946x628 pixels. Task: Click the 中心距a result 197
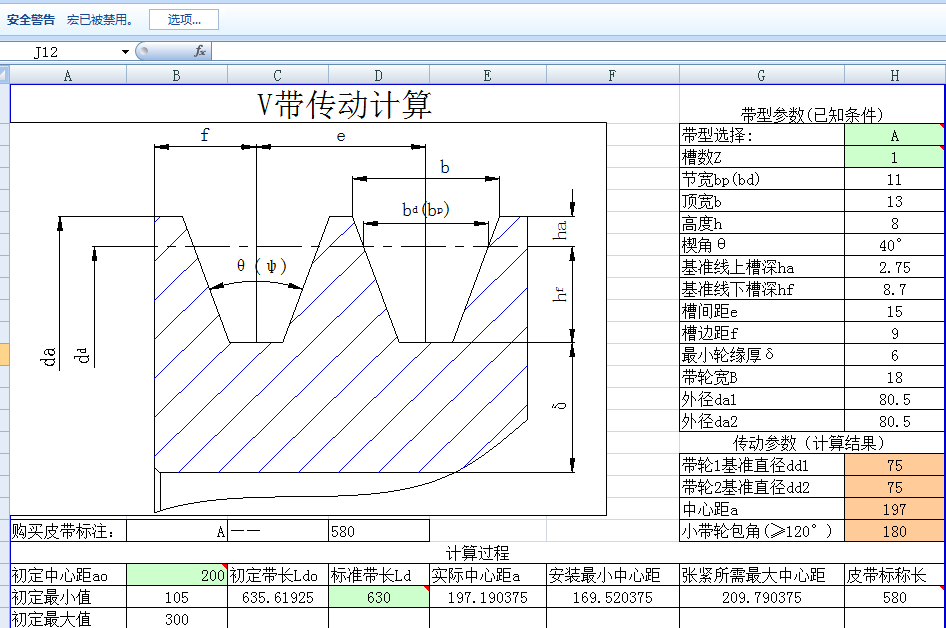tap(895, 509)
